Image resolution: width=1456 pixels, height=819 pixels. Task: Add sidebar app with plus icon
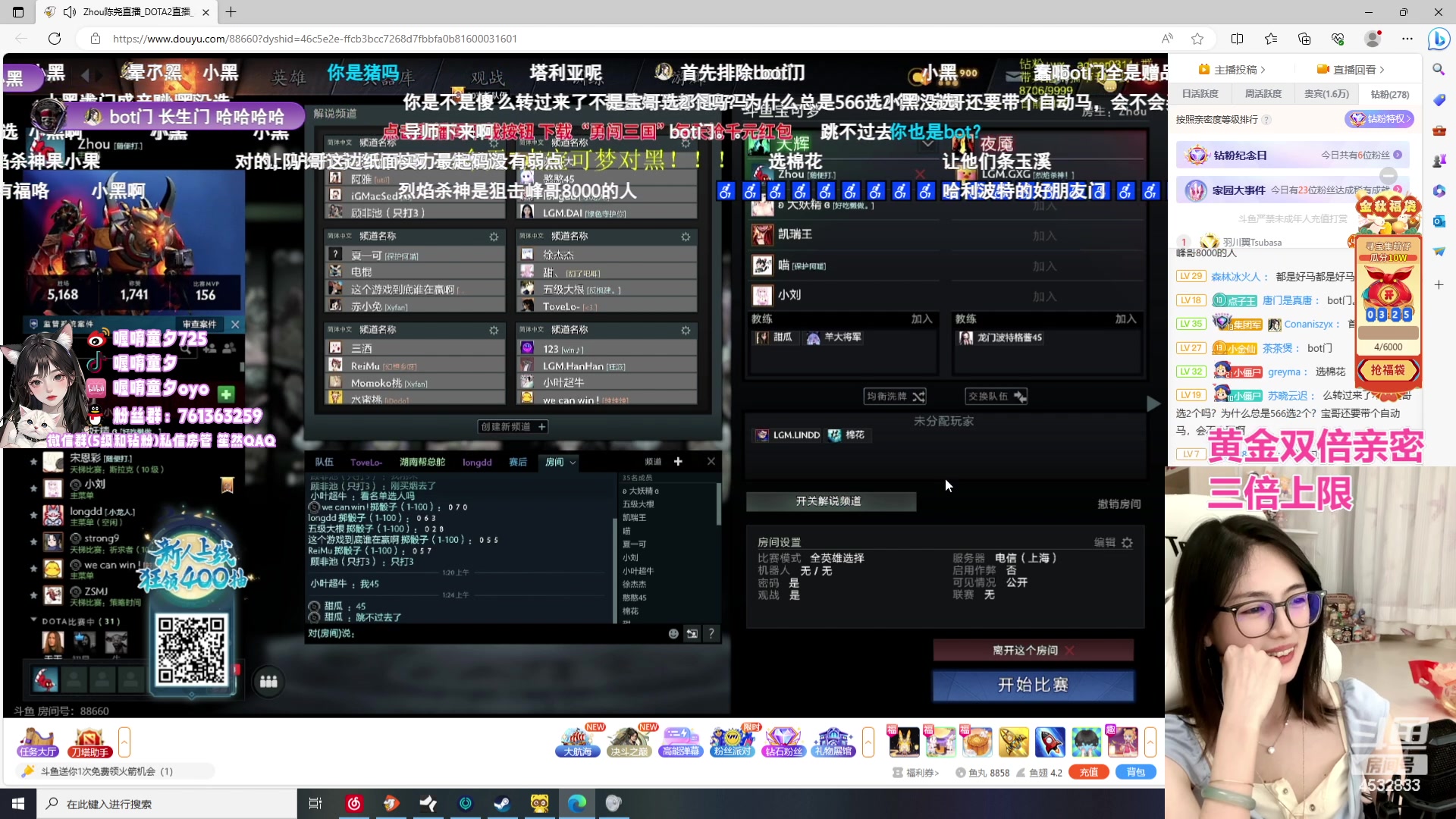[1439, 284]
